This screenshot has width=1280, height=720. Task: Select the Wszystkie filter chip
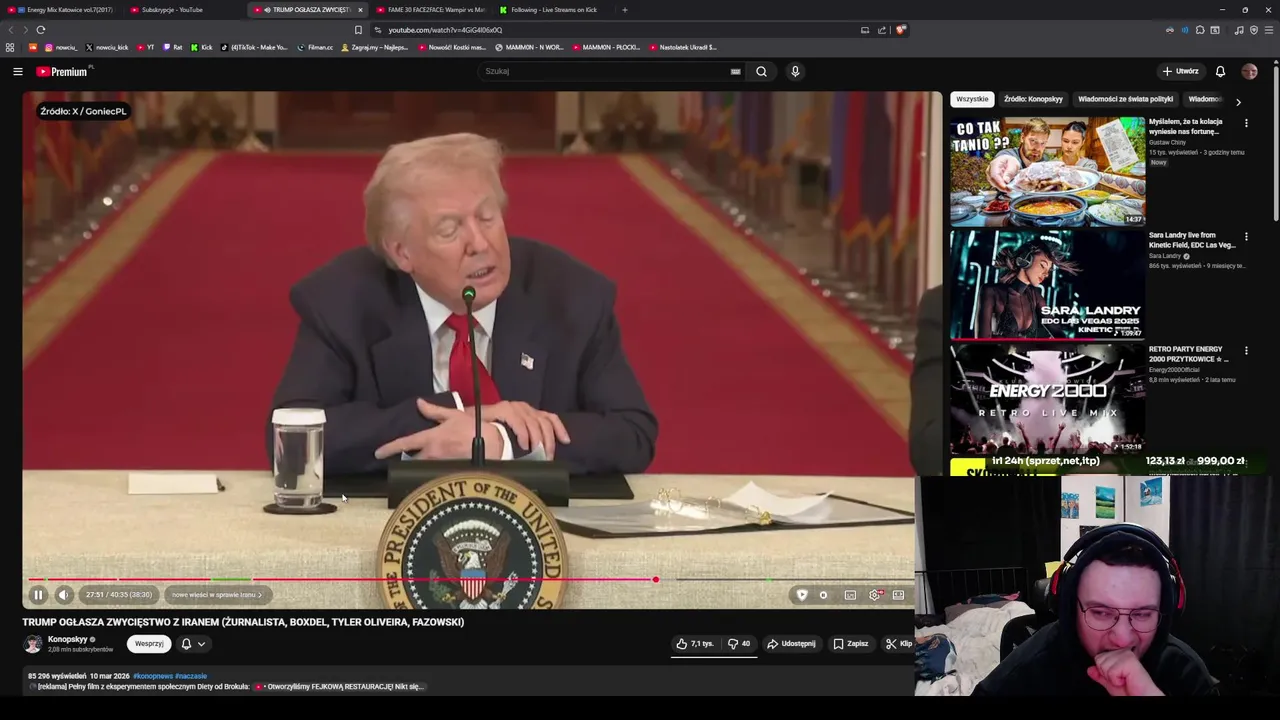[972, 99]
